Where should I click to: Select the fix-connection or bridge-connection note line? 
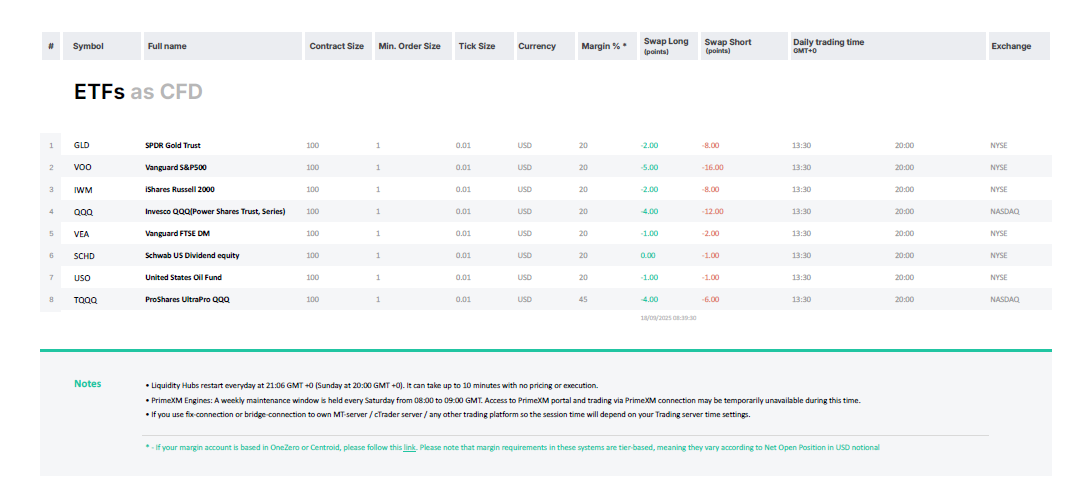point(447,414)
